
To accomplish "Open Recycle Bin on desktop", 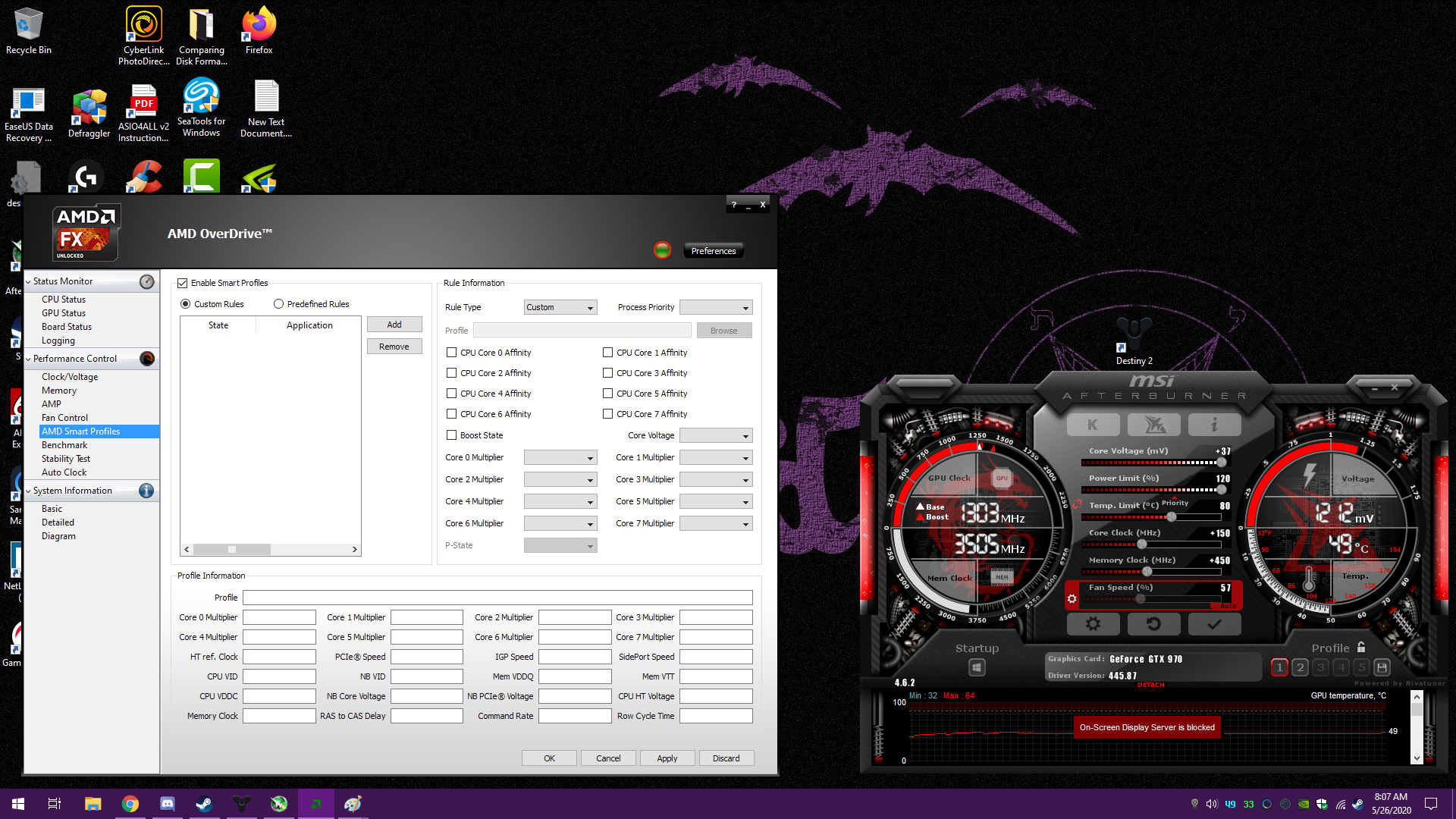I will [29, 30].
